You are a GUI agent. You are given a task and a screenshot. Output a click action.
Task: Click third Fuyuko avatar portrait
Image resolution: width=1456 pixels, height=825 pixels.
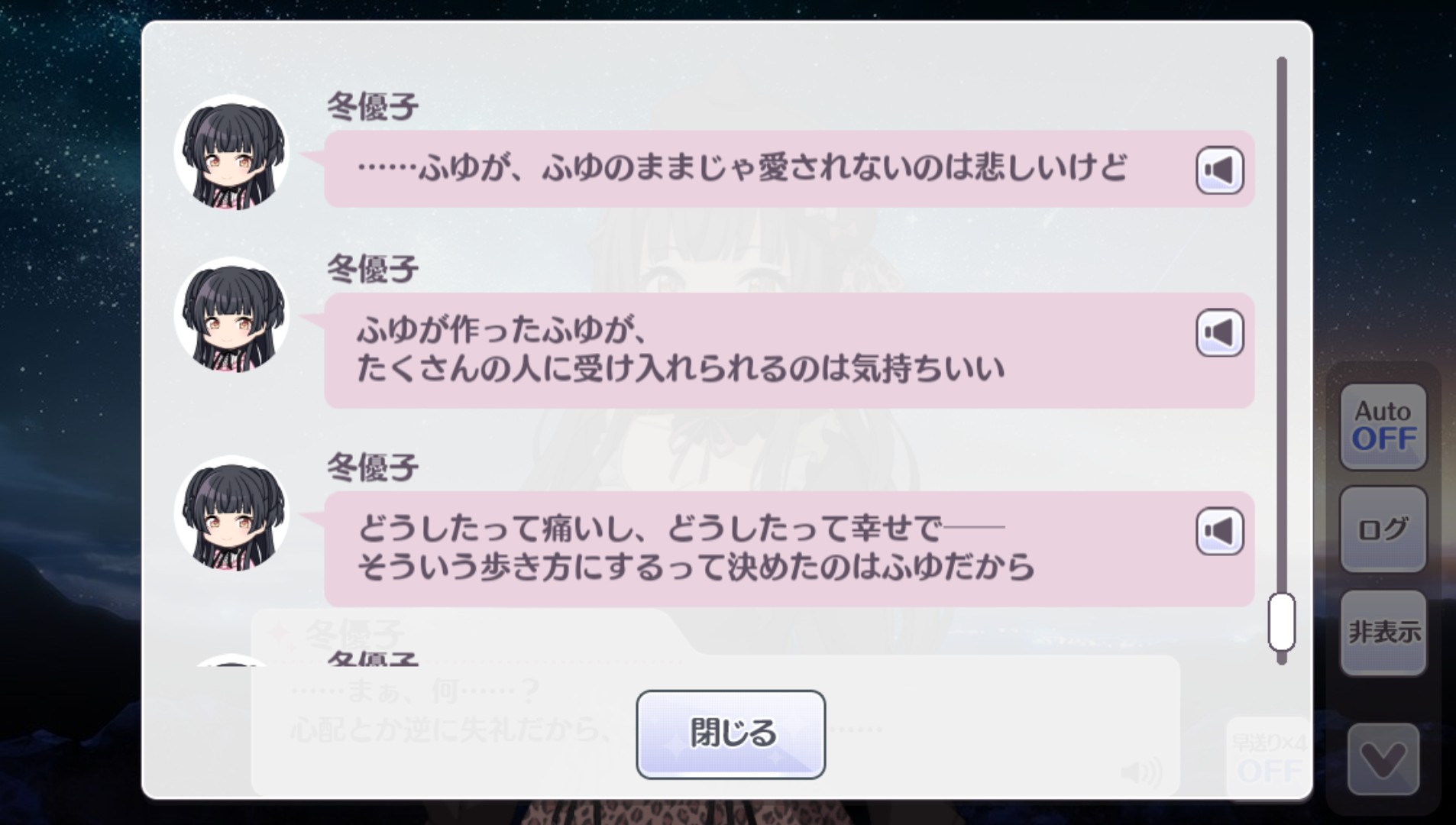[232, 513]
